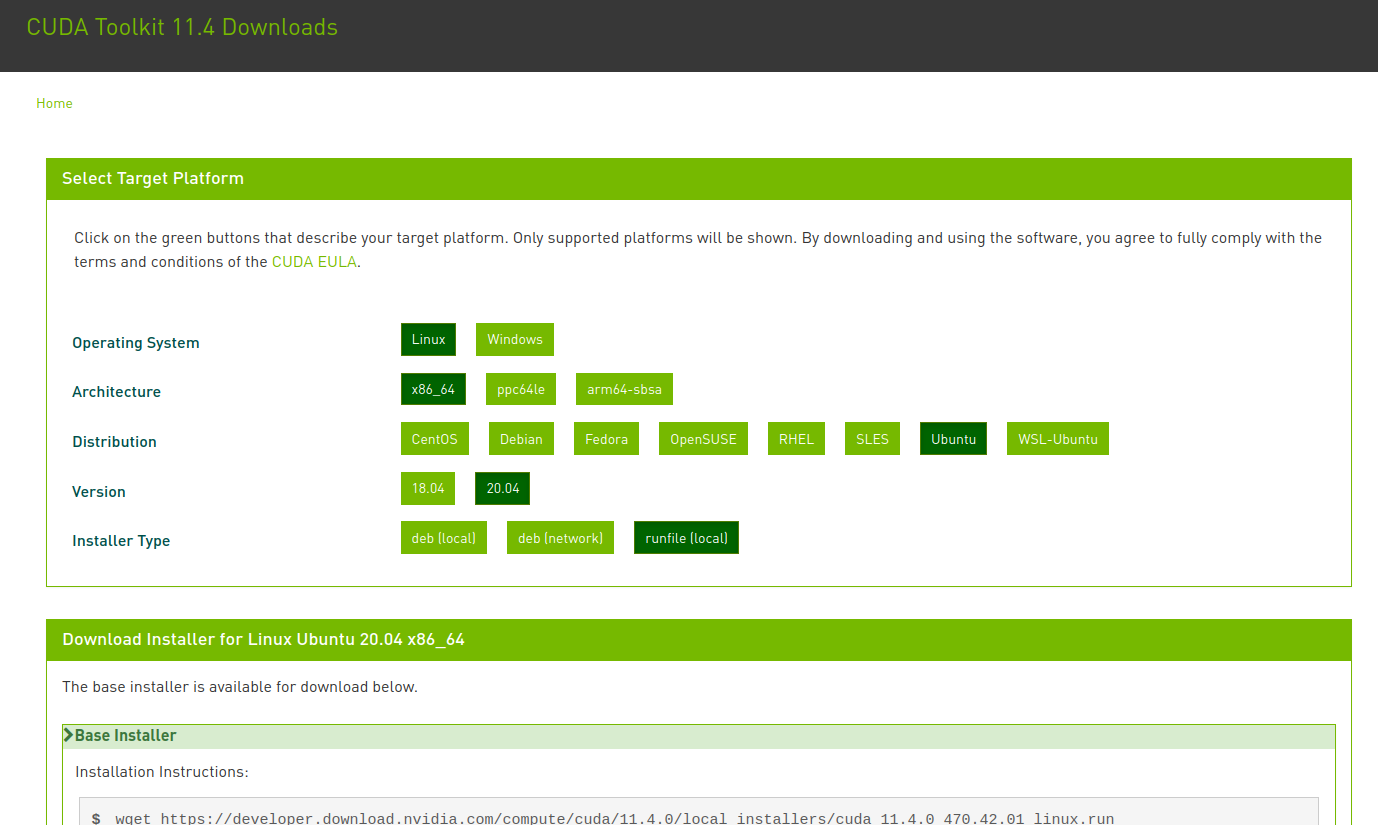This screenshot has height=825, width=1378.
Task: Select runfile (local) installer type
Action: point(686,538)
